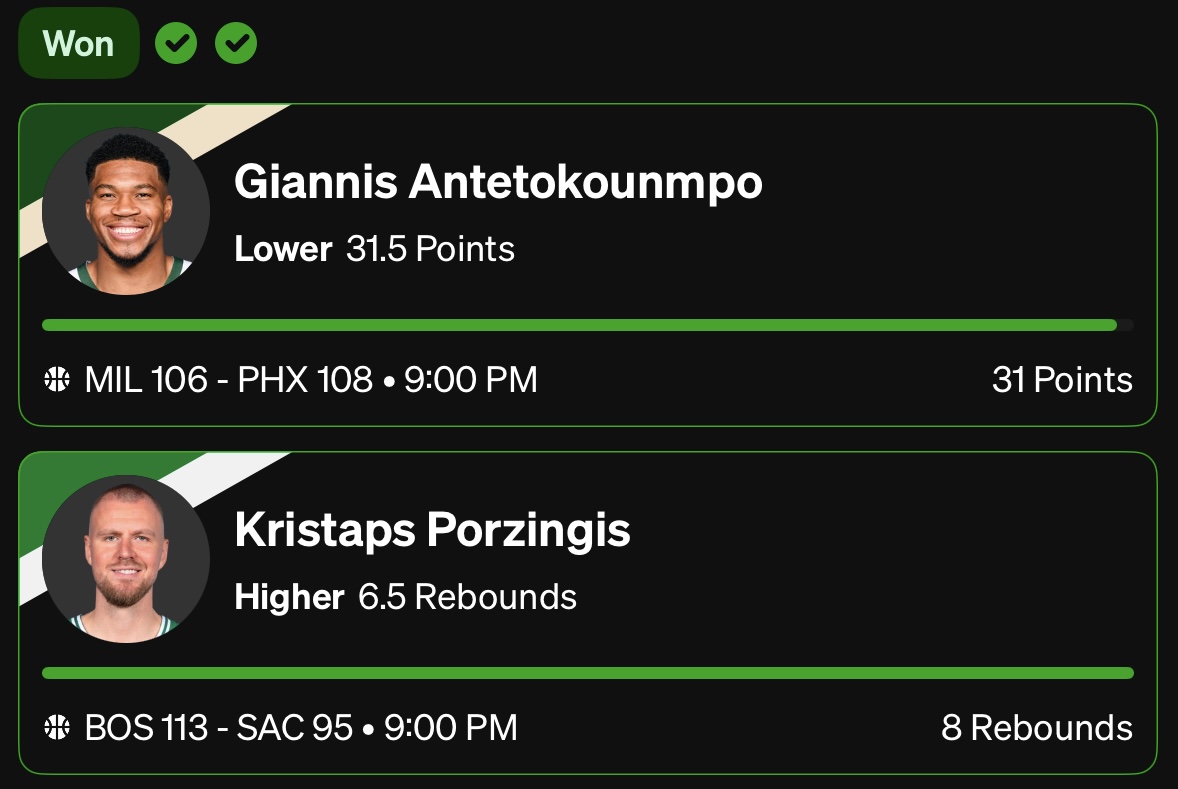
Task: Tap Giannis Antetokounmpo's player headshot
Action: click(126, 210)
